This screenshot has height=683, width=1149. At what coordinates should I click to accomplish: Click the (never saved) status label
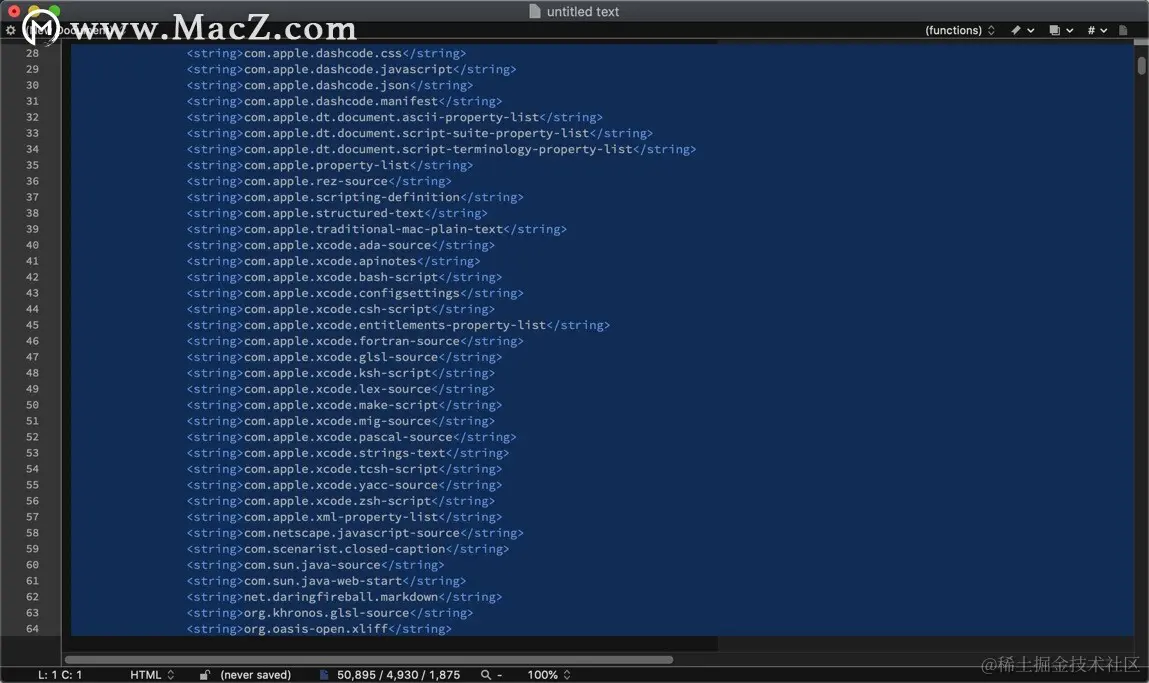(256, 674)
